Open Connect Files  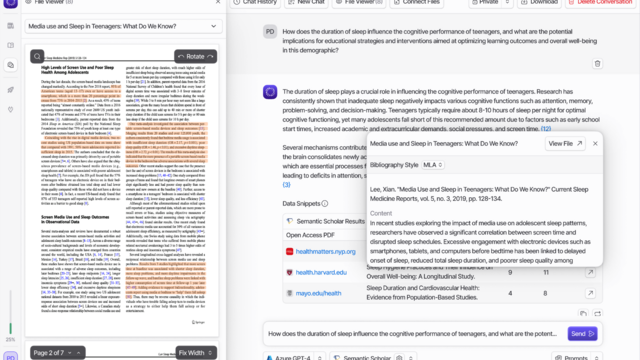pos(417,2)
